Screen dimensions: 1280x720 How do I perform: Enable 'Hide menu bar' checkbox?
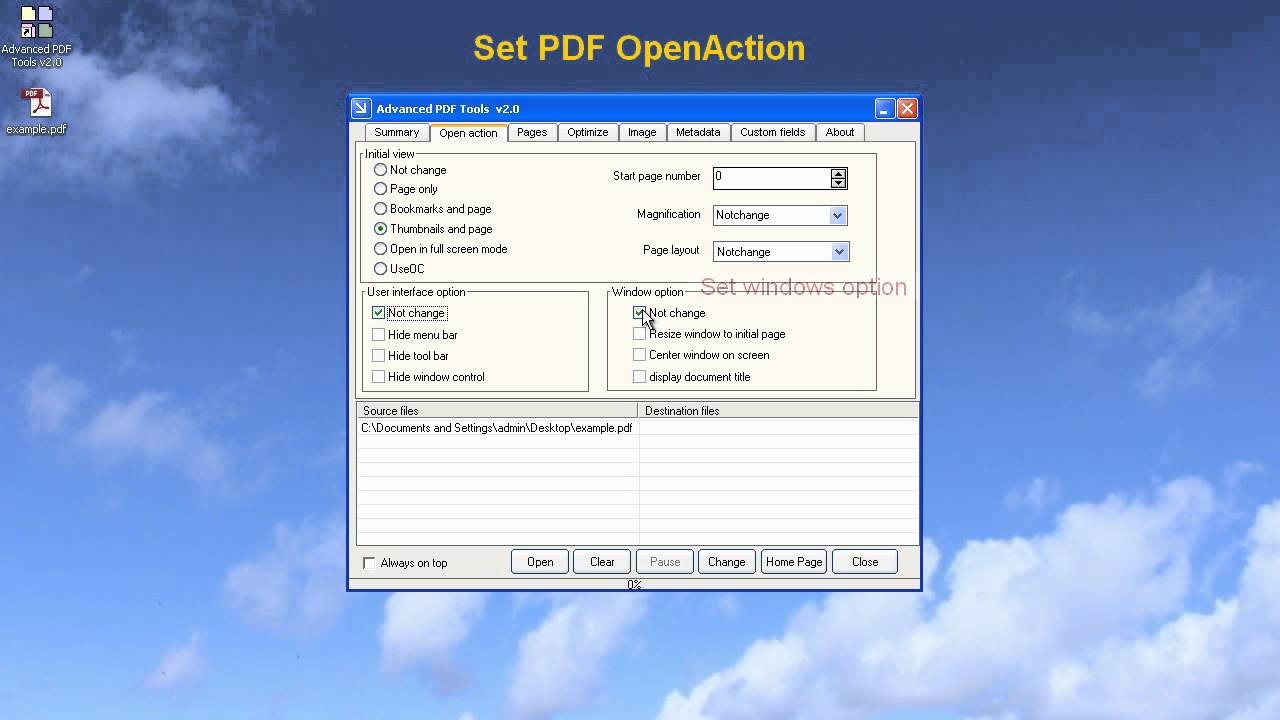pyautogui.click(x=379, y=335)
